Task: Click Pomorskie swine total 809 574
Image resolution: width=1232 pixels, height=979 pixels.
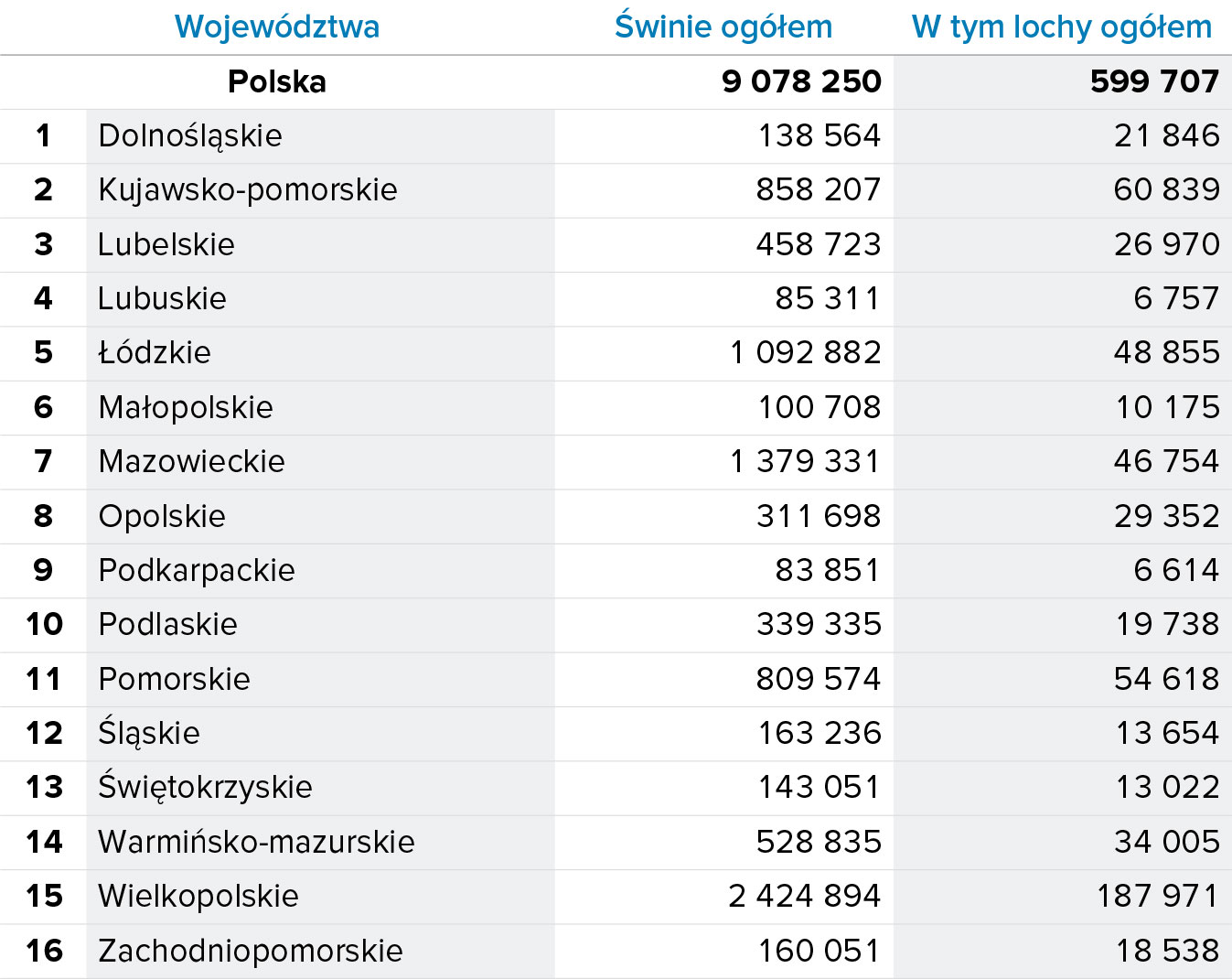Action: (x=819, y=679)
